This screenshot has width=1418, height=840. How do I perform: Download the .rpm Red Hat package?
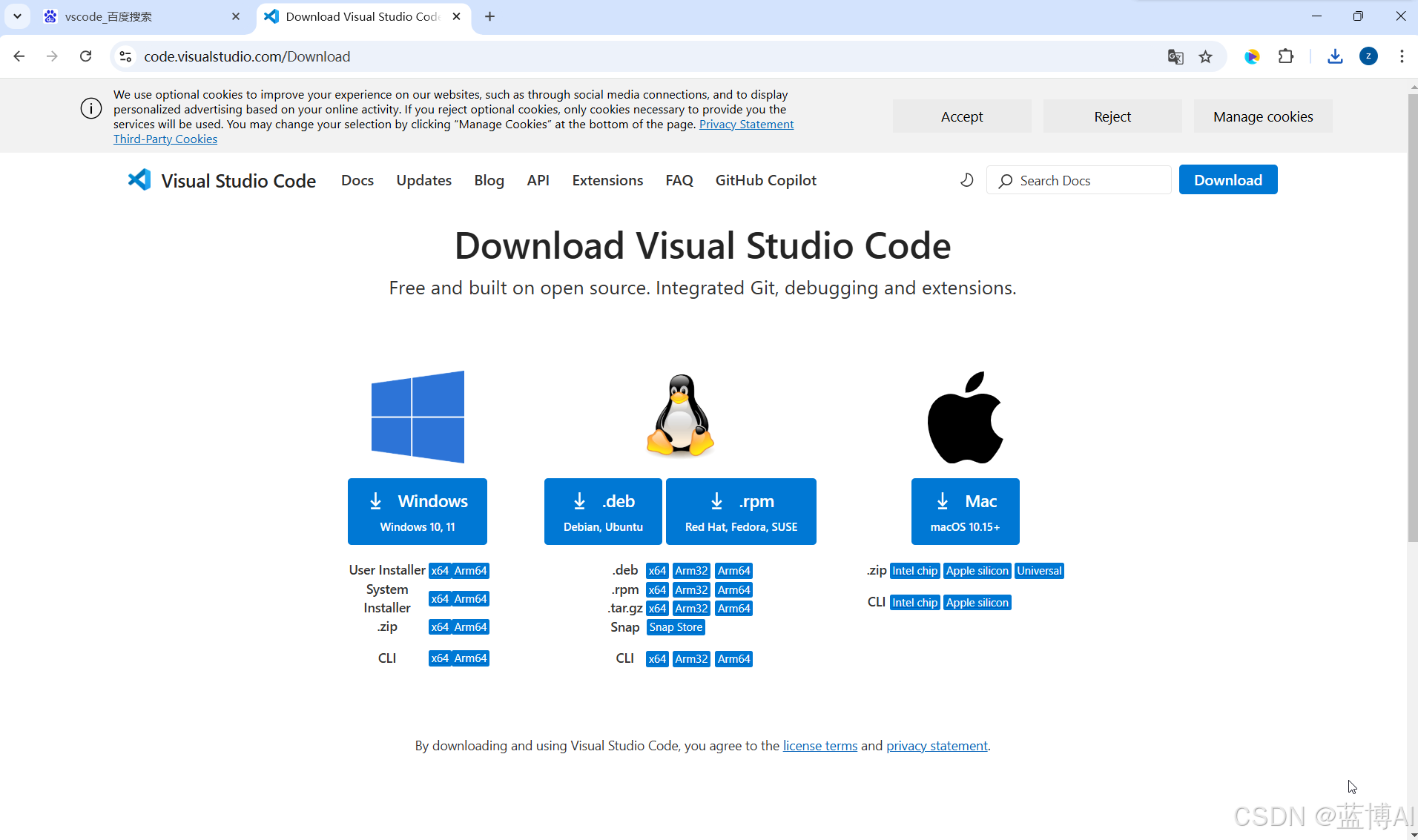(741, 512)
